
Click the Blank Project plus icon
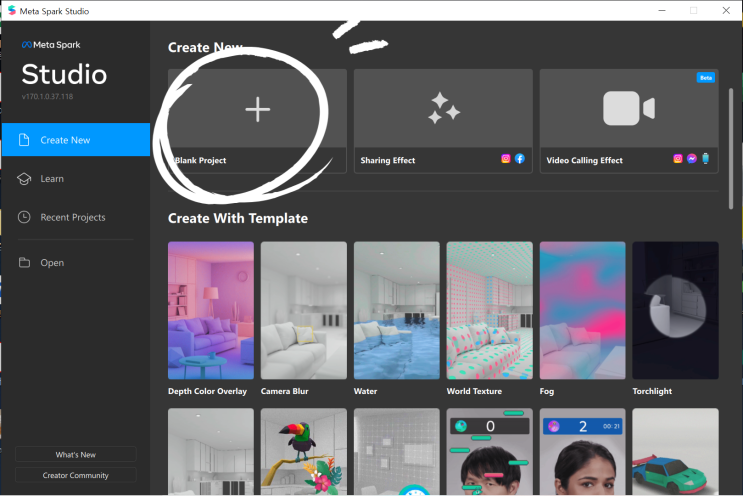[x=257, y=110]
